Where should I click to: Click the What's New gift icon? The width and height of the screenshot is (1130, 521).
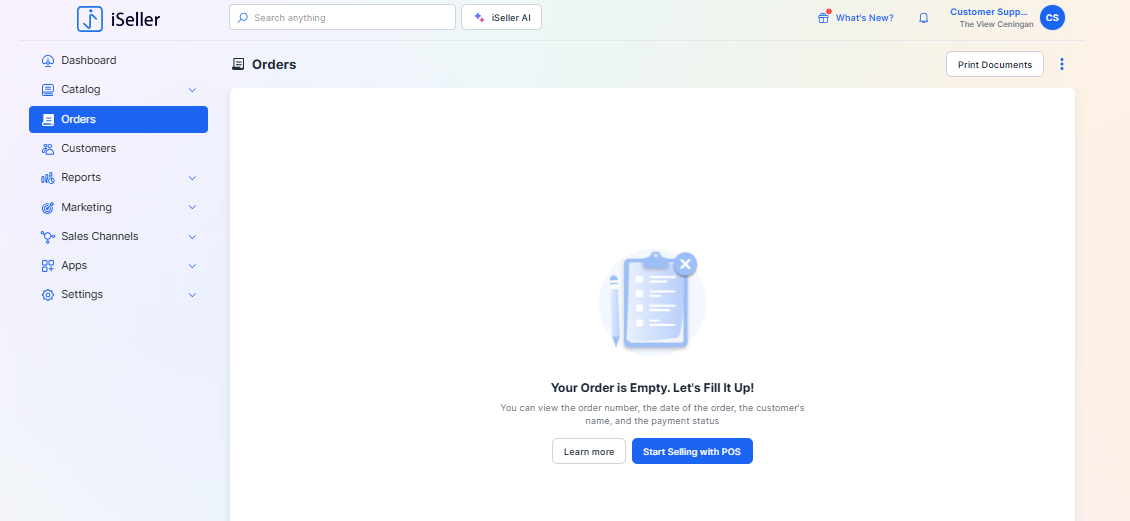[x=823, y=18]
